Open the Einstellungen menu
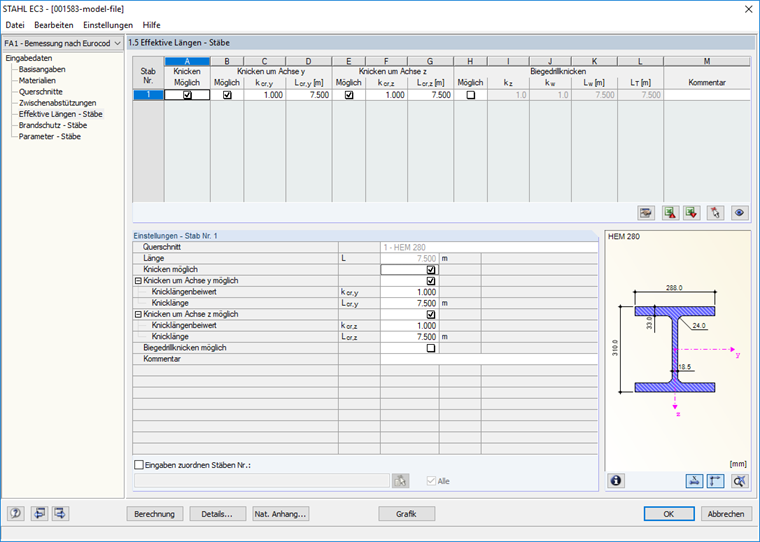Image resolution: width=760 pixels, height=542 pixels. pyautogui.click(x=108, y=25)
